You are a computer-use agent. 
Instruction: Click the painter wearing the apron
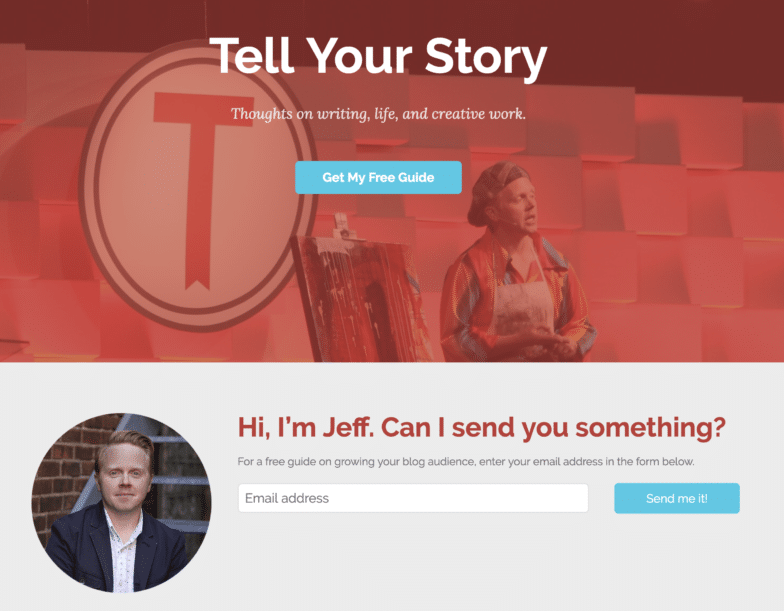point(518,262)
